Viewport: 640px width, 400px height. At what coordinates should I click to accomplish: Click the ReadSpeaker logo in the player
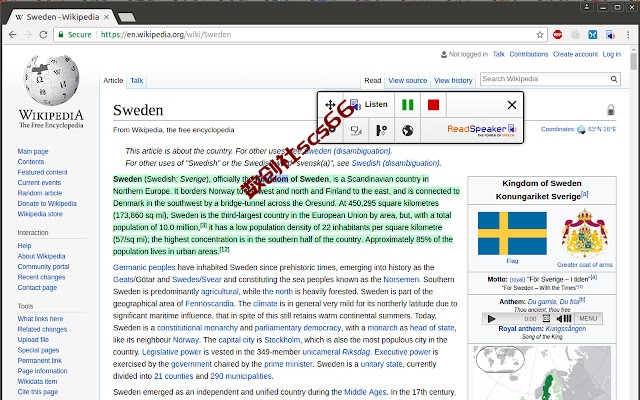[482, 130]
